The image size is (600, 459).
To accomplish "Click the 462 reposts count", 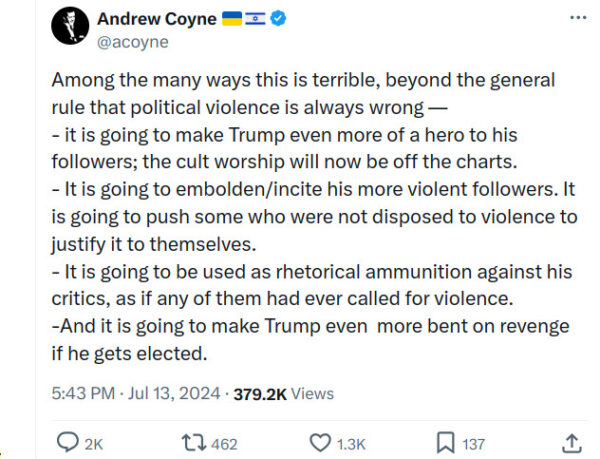I will point(225,442).
